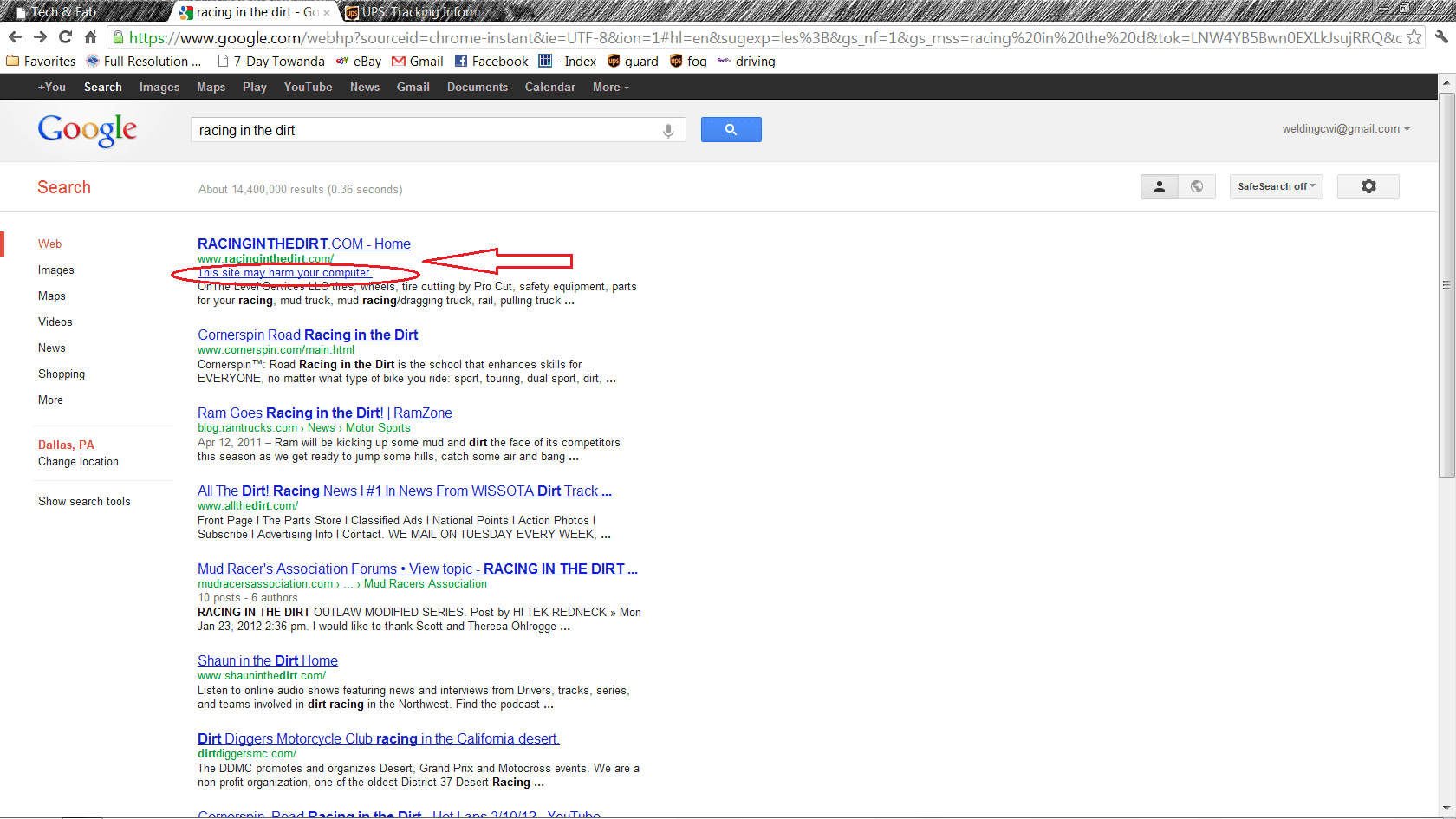Open the Gmail bookmark in bookmarks bar
The height and width of the screenshot is (819, 1456).
click(418, 62)
